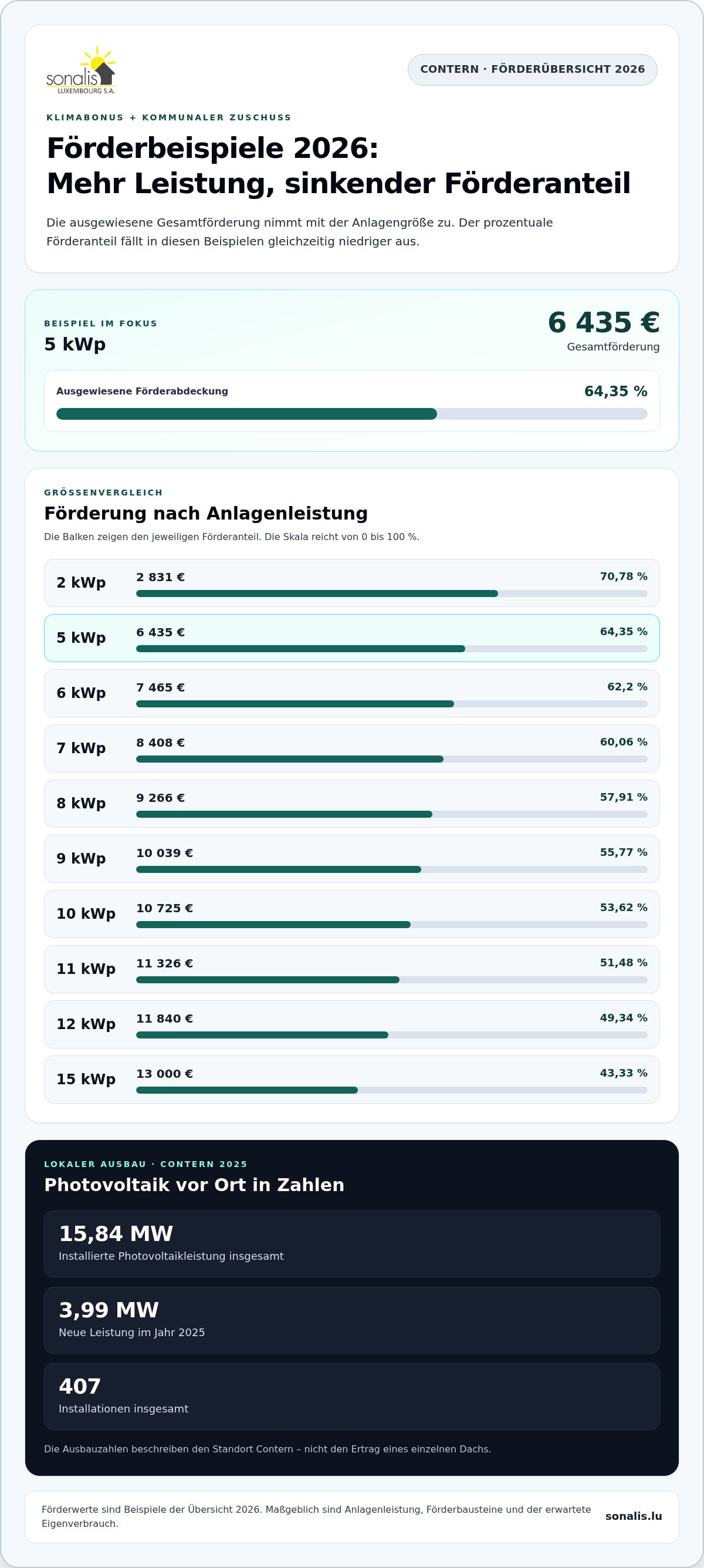Click the 407 Installationen insgesamt card
This screenshot has height=1568, width=704.
(351, 1397)
